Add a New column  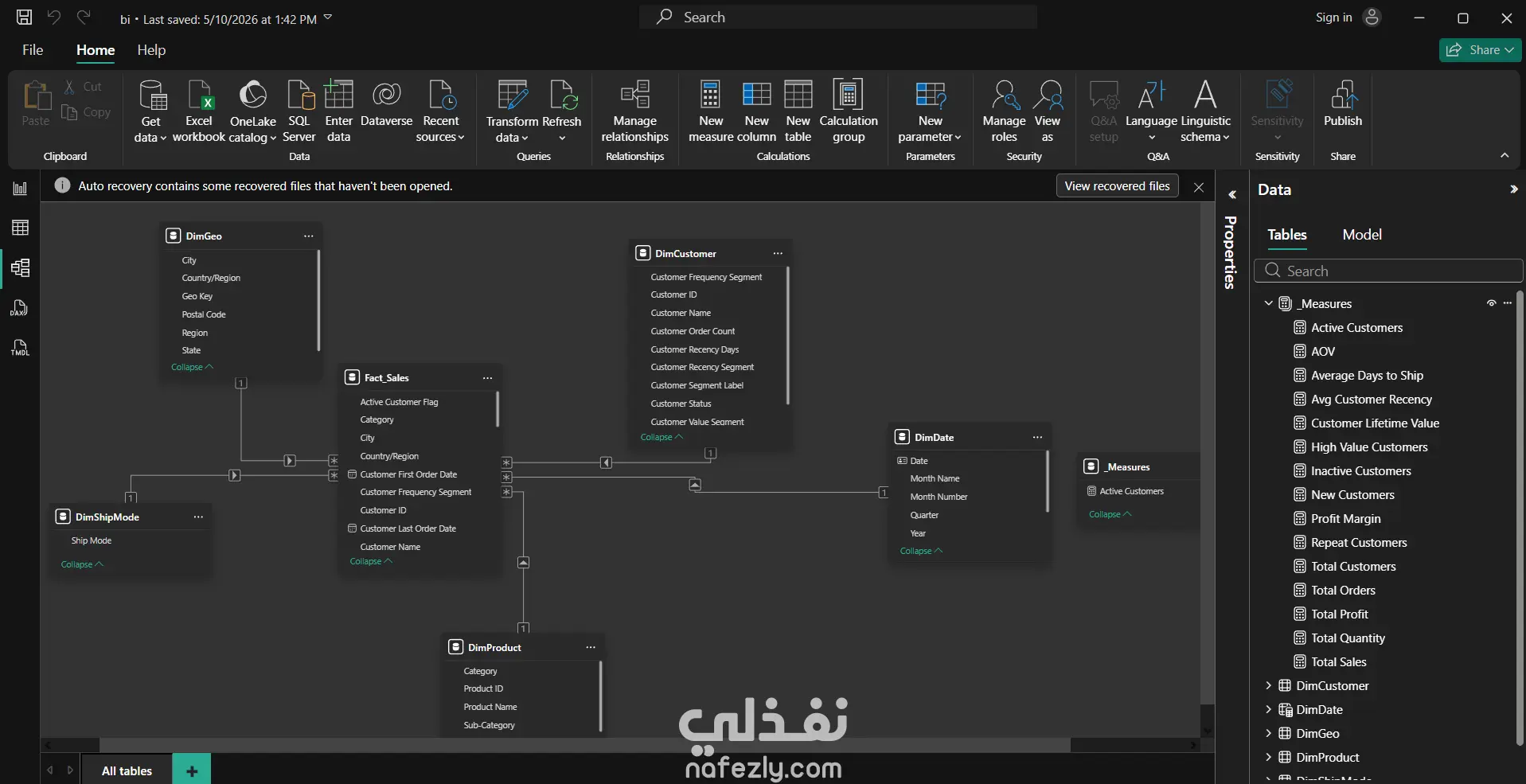[x=757, y=111]
